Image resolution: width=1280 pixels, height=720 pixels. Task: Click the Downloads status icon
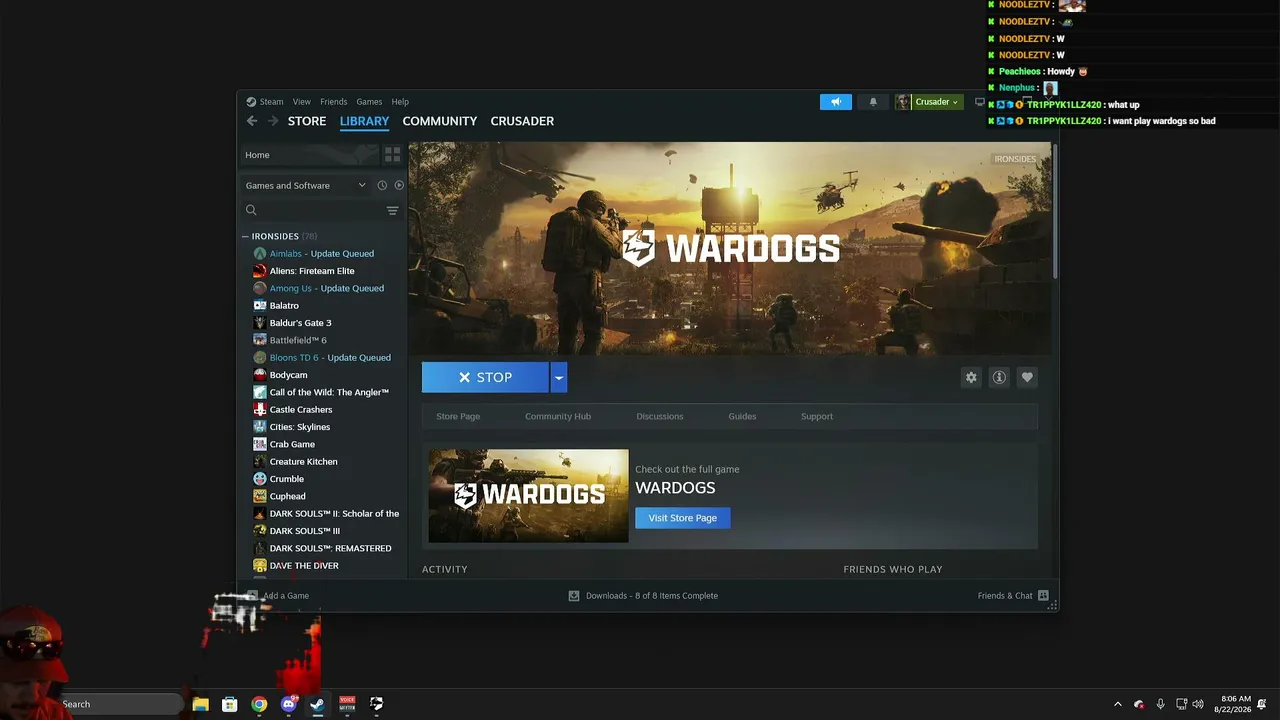tap(574, 595)
